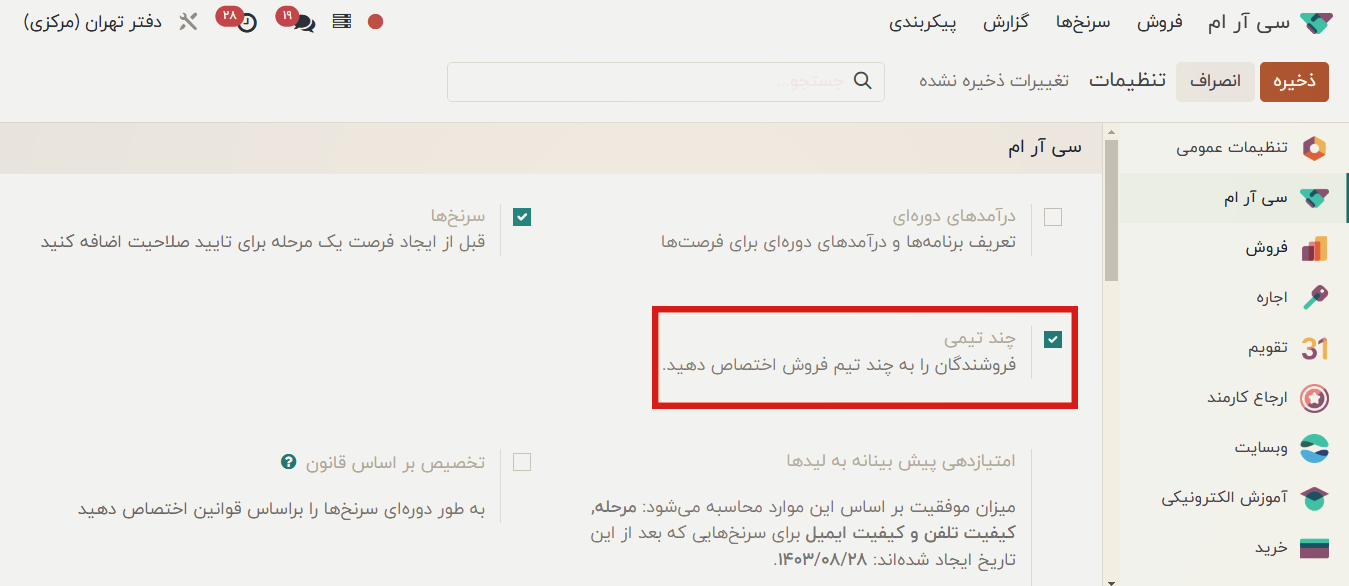Enable درآمدهای دوره‌ای option
This screenshot has width=1349, height=586.
1053,215
